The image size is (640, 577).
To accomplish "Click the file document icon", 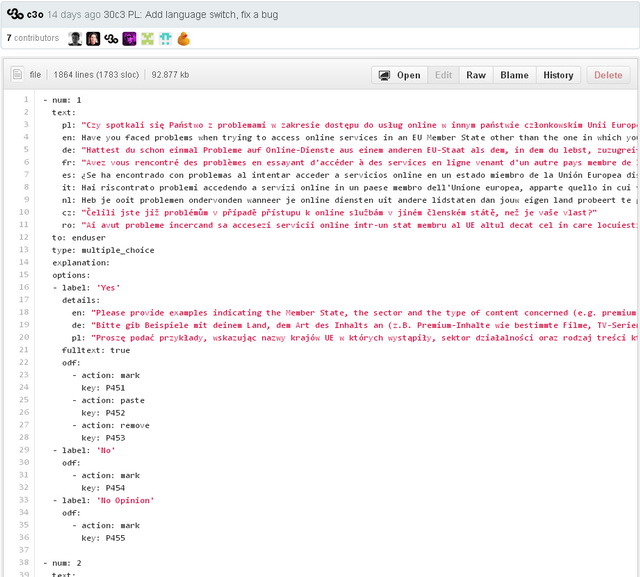I will pos(17,74).
